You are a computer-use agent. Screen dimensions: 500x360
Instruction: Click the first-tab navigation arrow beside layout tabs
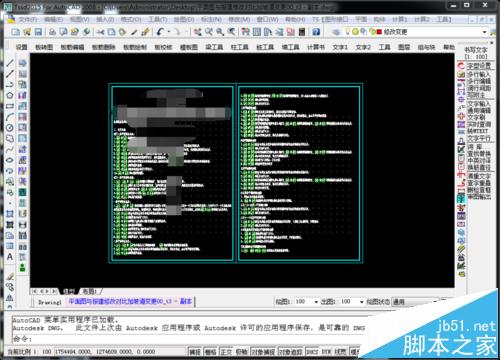[x=34, y=291]
